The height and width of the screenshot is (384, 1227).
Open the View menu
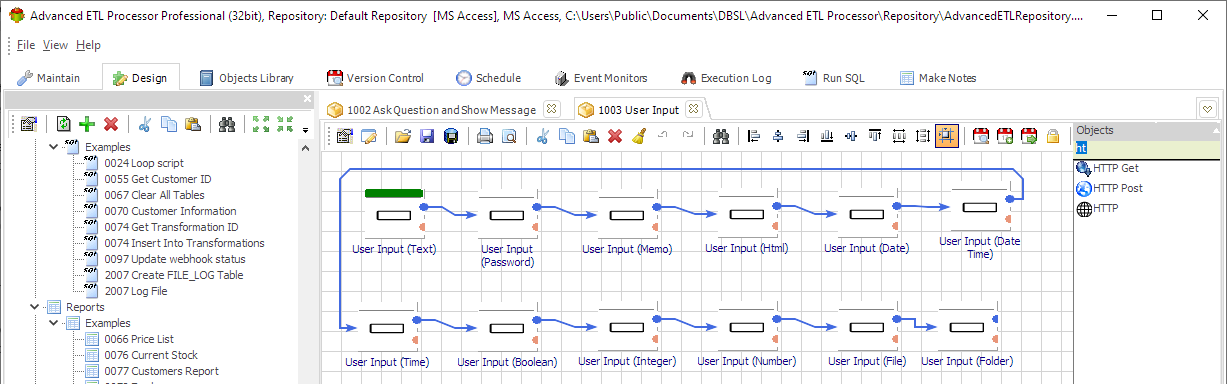pos(56,45)
